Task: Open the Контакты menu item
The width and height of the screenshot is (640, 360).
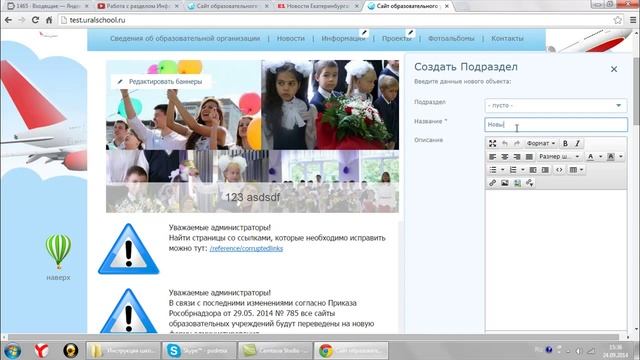Action: point(507,38)
